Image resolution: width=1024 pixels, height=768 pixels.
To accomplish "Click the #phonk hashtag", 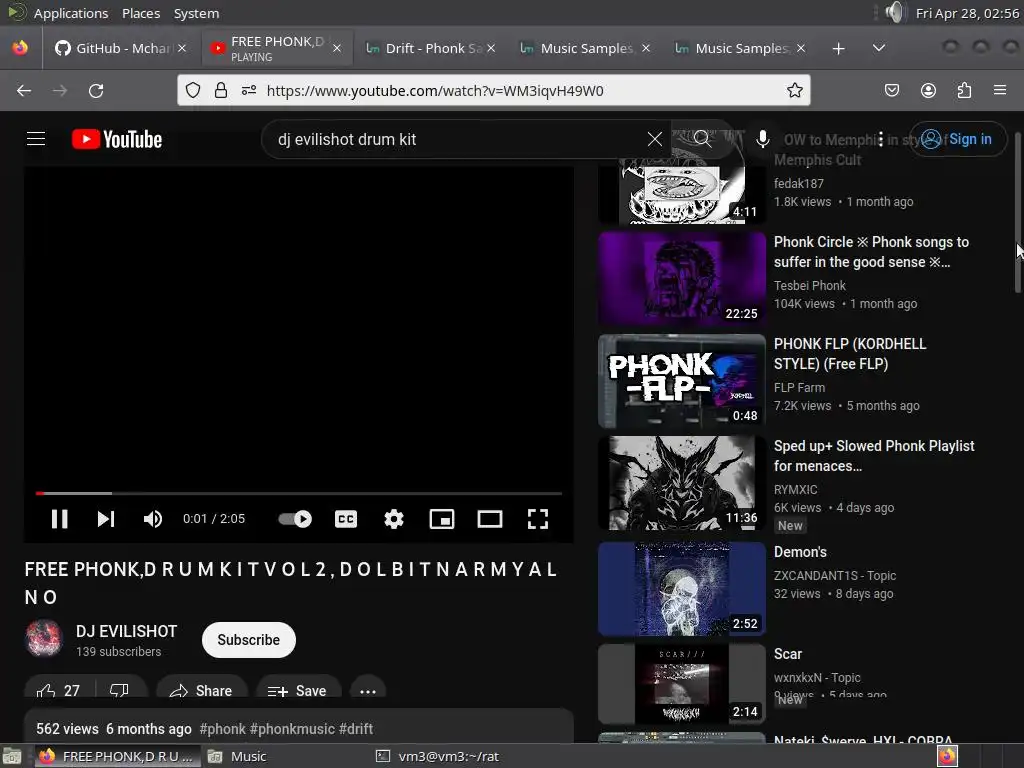I will [x=223, y=729].
